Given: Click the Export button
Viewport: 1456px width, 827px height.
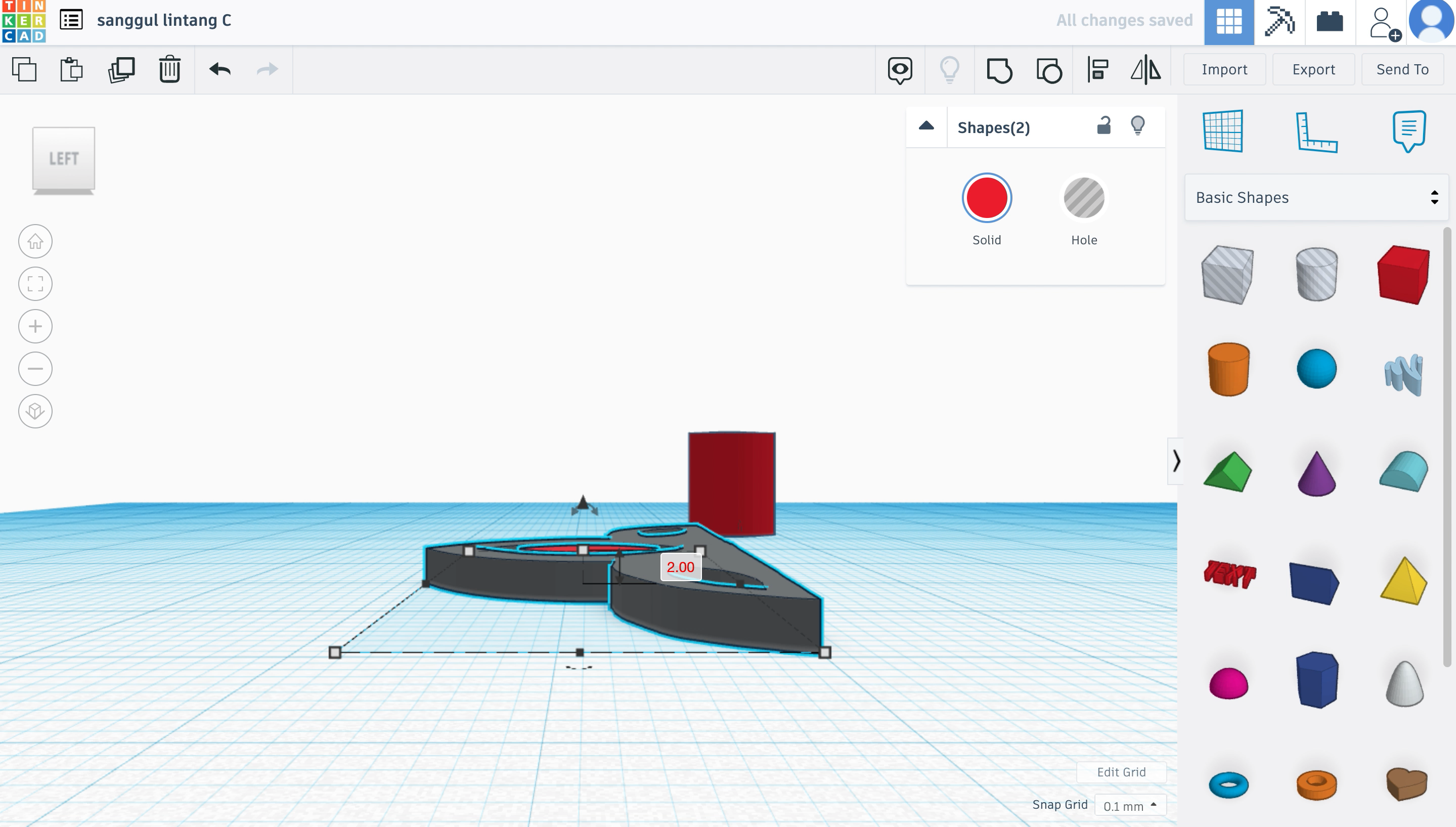Looking at the screenshot, I should [x=1313, y=69].
